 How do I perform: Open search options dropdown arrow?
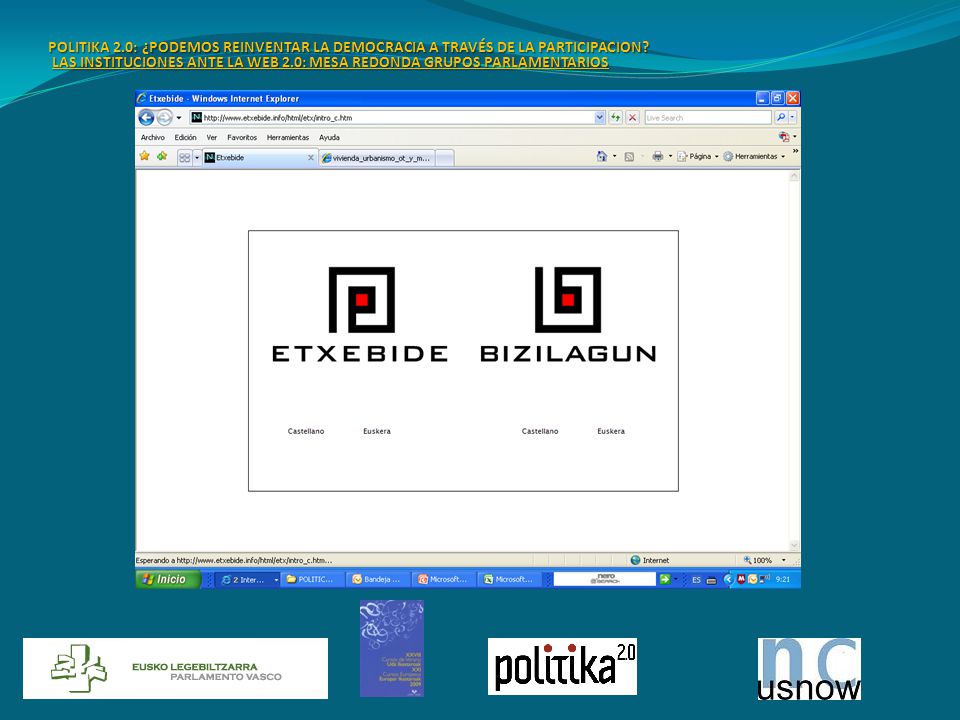792,118
